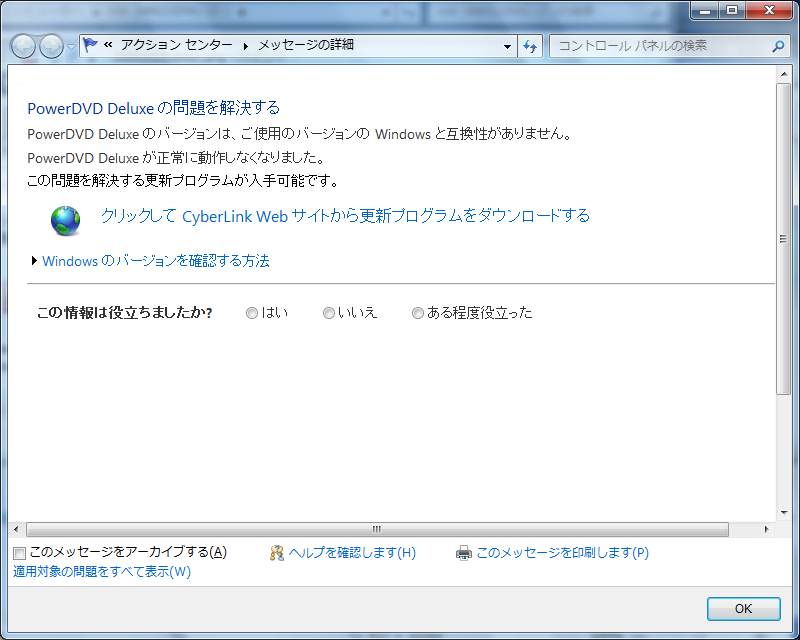Click the PowerDVD Deluxe が正常に動作しなくなりました text
This screenshot has height=640, width=800.
point(176,158)
